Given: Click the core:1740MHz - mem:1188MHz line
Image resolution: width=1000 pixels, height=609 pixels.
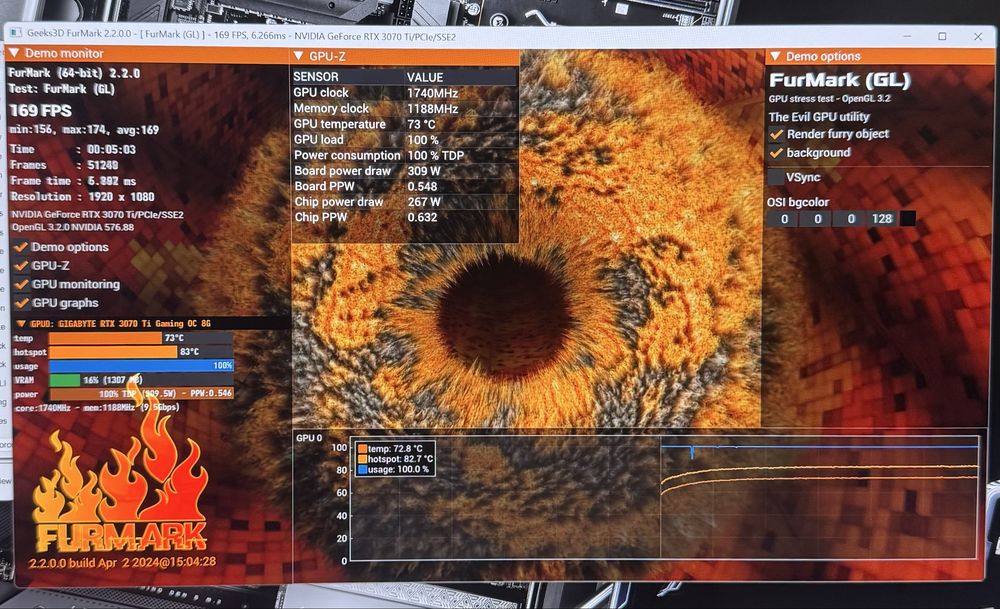Looking at the screenshot, I should [x=97, y=407].
